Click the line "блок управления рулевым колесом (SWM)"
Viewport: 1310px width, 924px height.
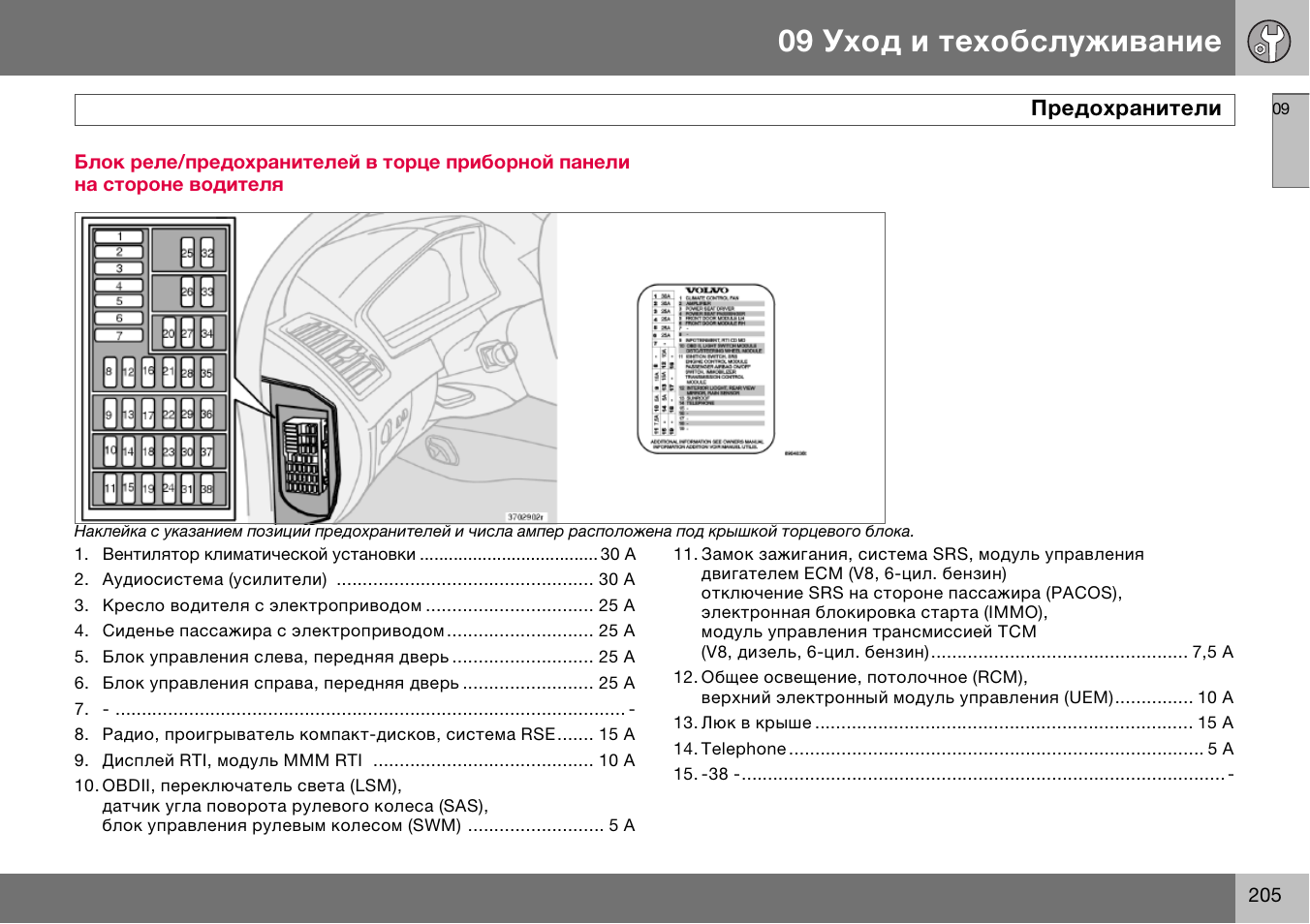[x=282, y=826]
